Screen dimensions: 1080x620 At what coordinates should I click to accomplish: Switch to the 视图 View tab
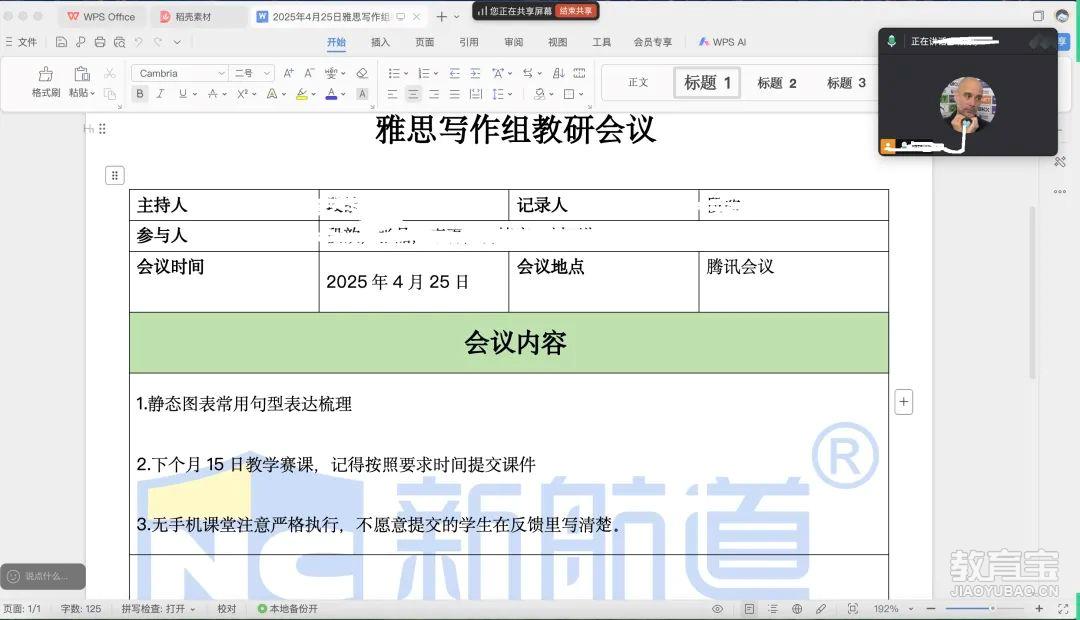(557, 42)
